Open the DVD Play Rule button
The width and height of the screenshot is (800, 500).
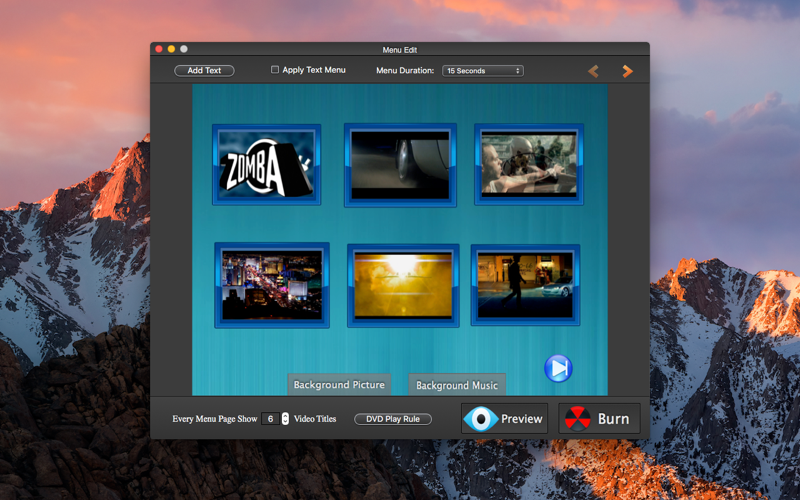(393, 419)
